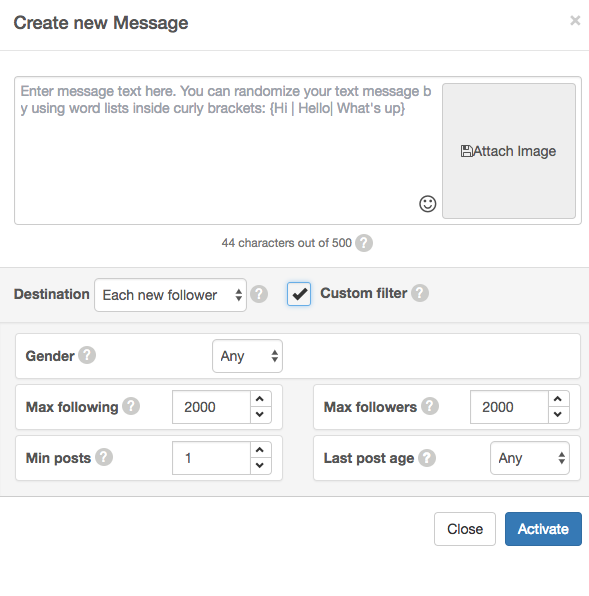This screenshot has height=596, width=589.
Task: Focus the Max followers number field
Action: tap(509, 407)
